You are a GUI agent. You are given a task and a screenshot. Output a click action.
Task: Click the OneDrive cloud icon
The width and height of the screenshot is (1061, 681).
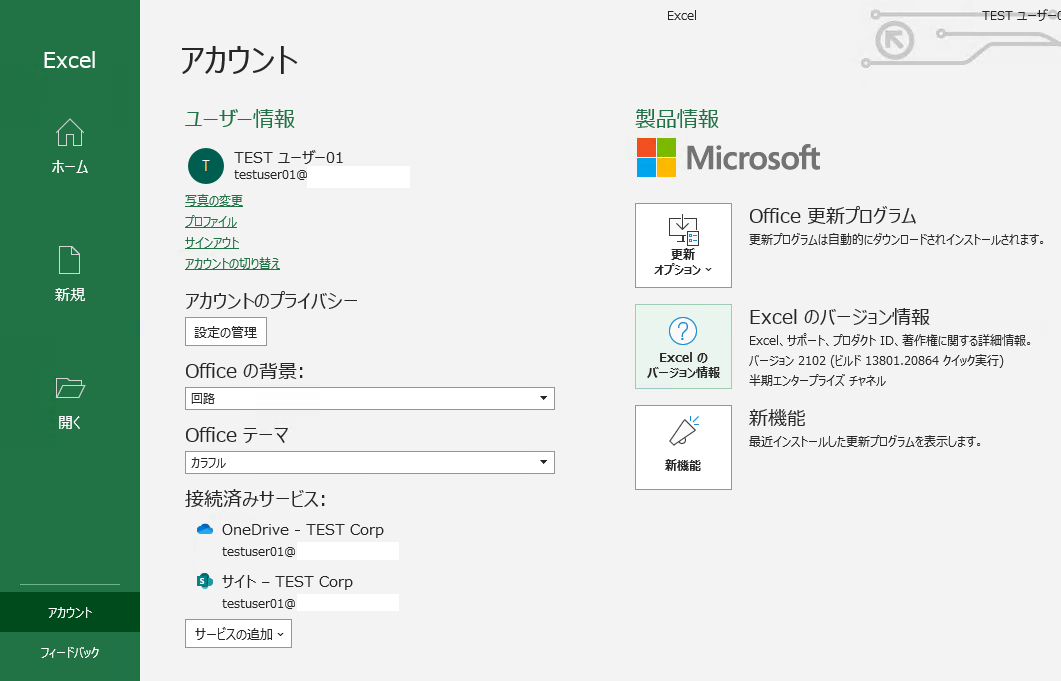pyautogui.click(x=204, y=529)
